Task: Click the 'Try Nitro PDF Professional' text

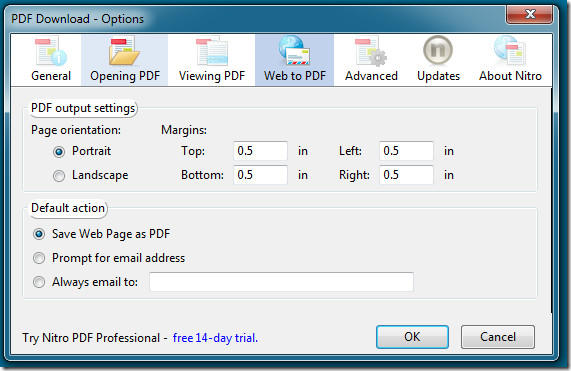Action: [x=91, y=338]
